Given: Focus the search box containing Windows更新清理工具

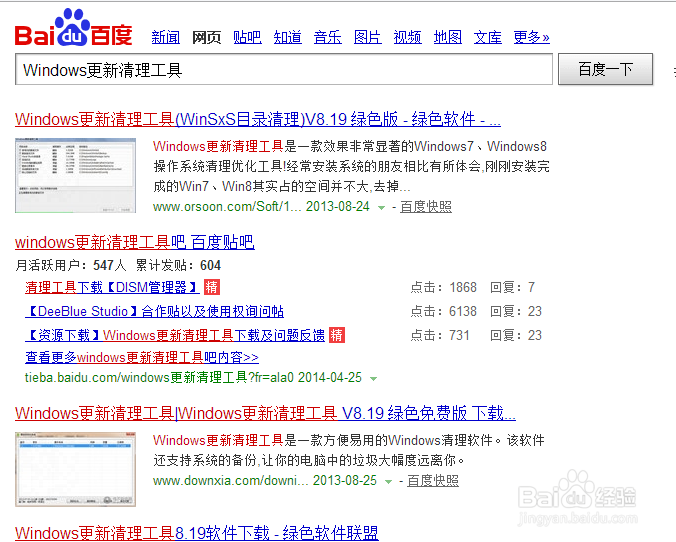Looking at the screenshot, I should (284, 69).
